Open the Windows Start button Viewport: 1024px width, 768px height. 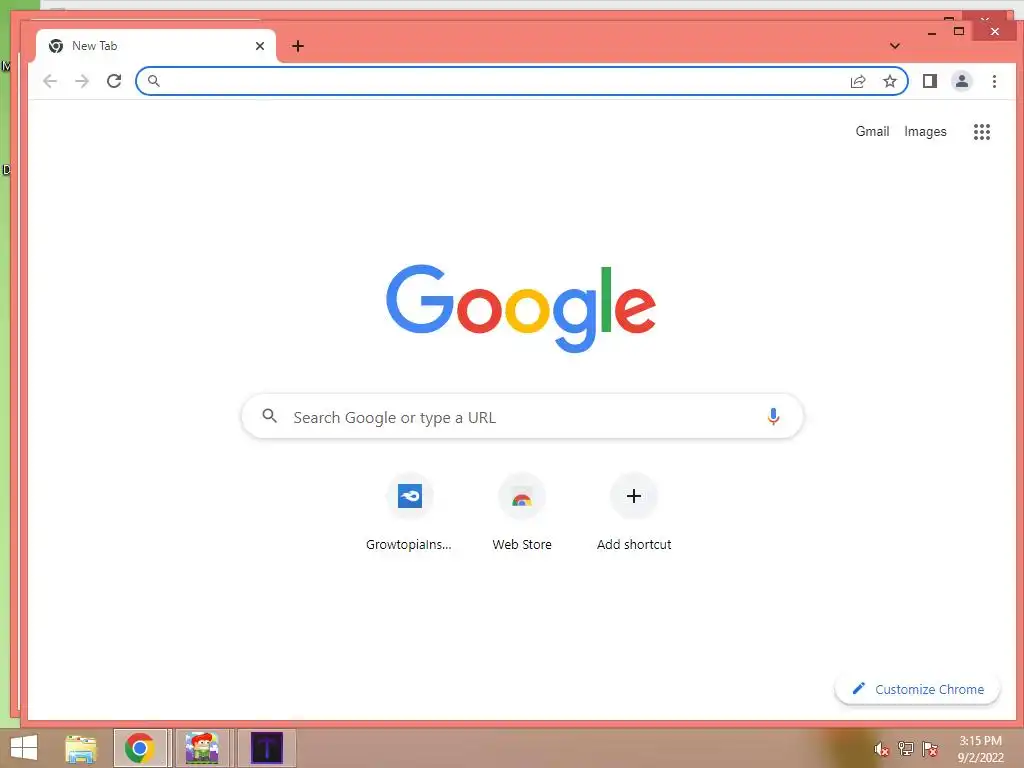tap(24, 748)
